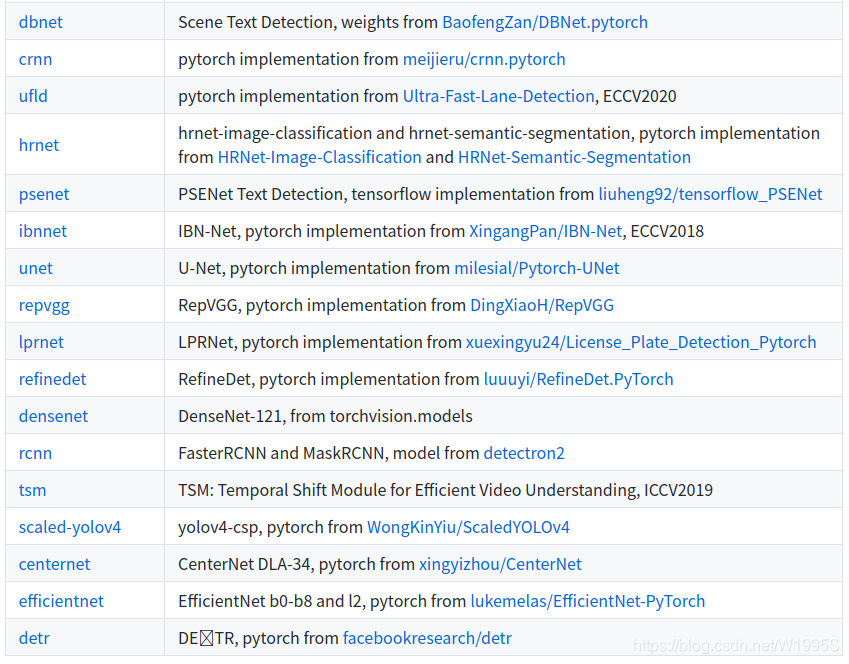This screenshot has width=849, height=664.
Task: Follow the BaofengZan/DBNet.pytorch link
Action: click(545, 22)
